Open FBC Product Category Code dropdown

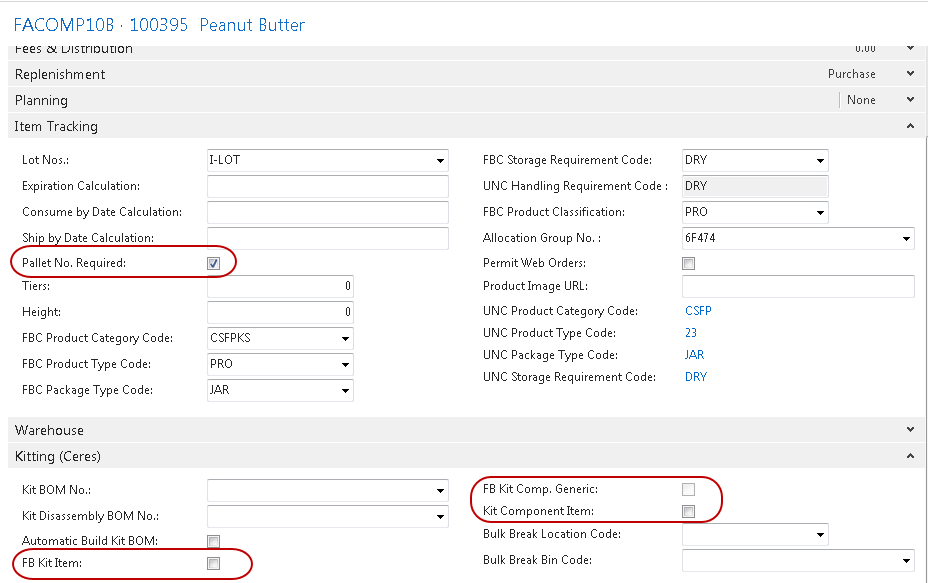345,339
